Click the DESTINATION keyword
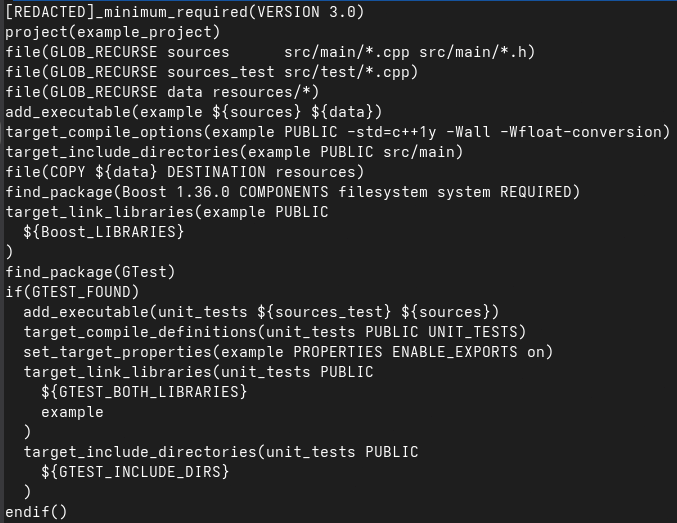This screenshot has height=523, width=677. (x=216, y=172)
